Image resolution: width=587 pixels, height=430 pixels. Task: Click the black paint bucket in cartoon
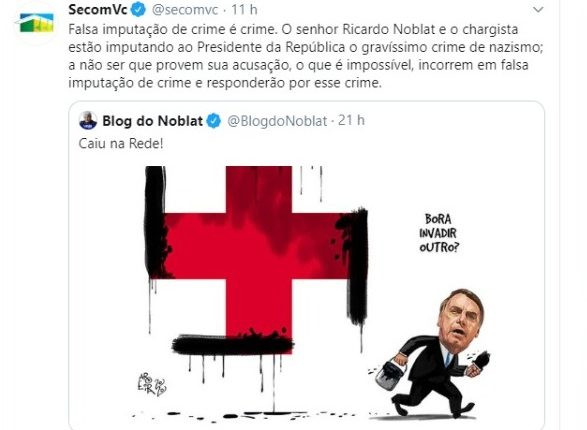coord(390,373)
